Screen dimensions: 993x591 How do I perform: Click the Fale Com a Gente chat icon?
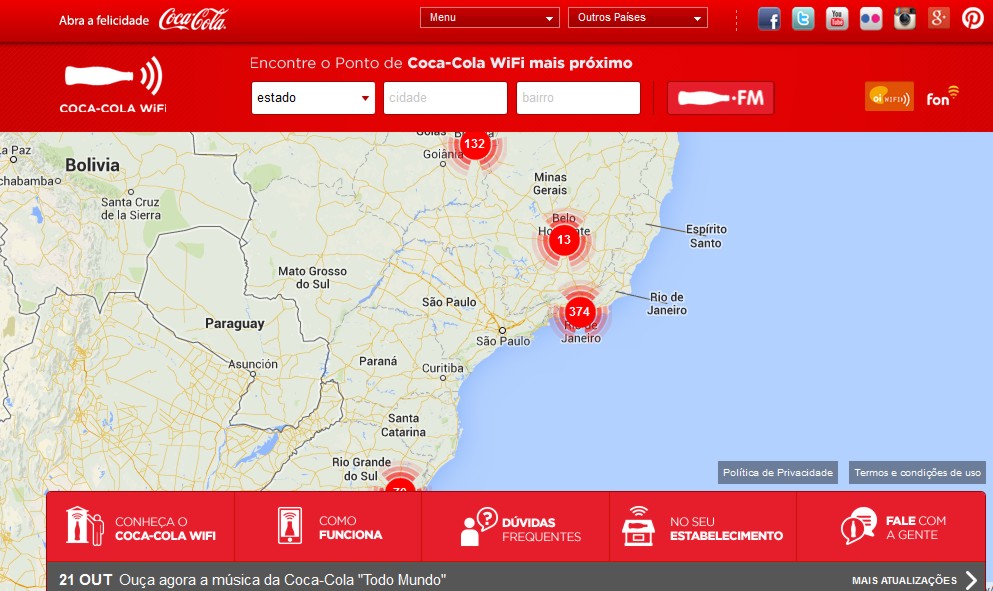(859, 526)
